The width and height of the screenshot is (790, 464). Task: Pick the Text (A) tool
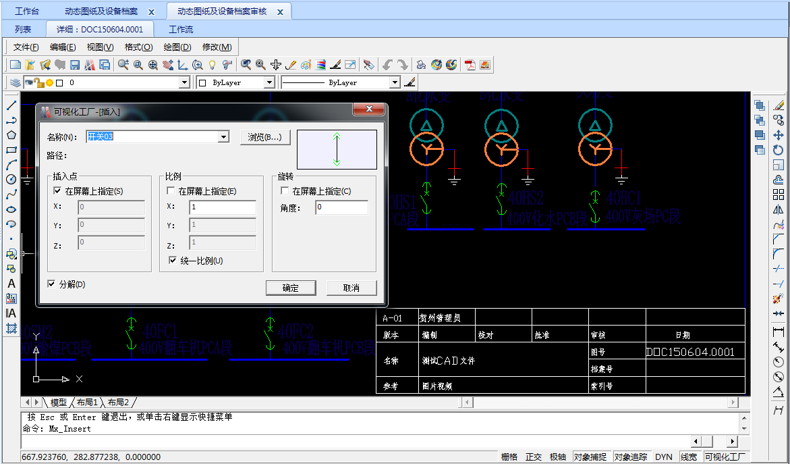point(11,284)
